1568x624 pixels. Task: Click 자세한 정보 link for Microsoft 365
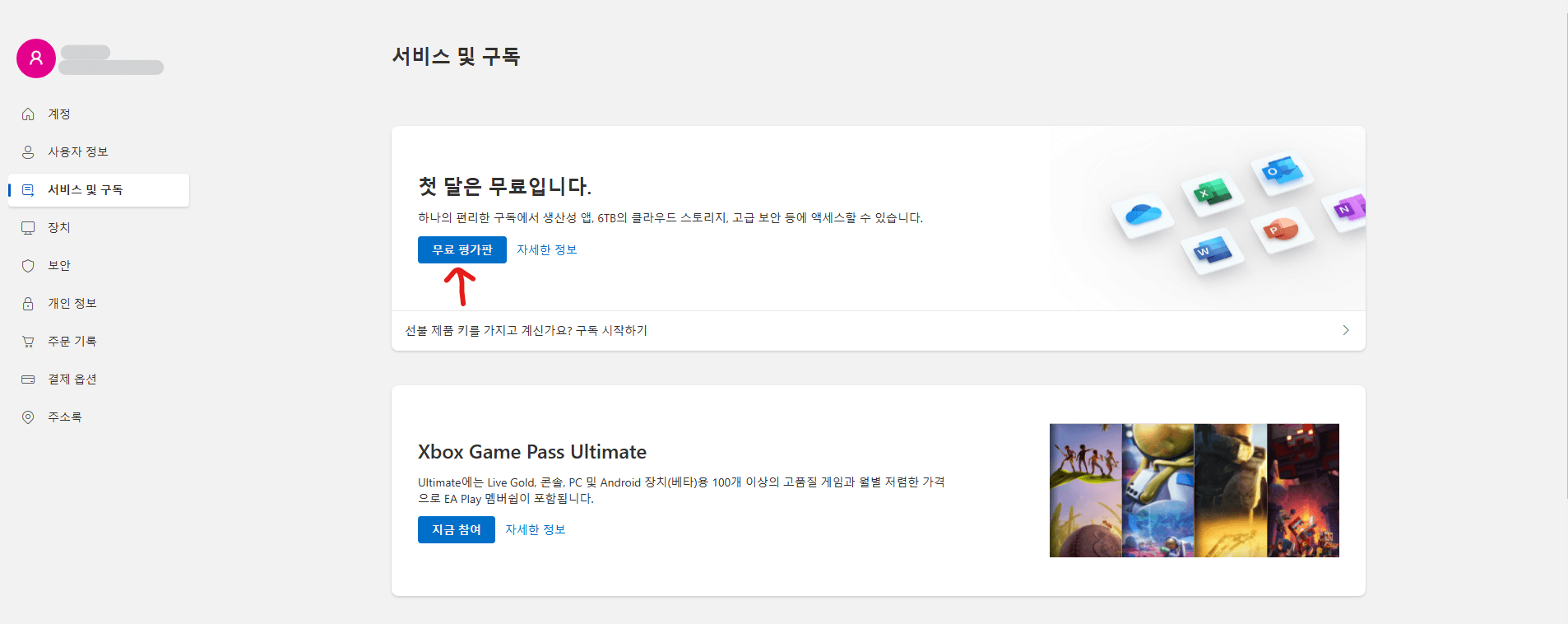coord(547,250)
